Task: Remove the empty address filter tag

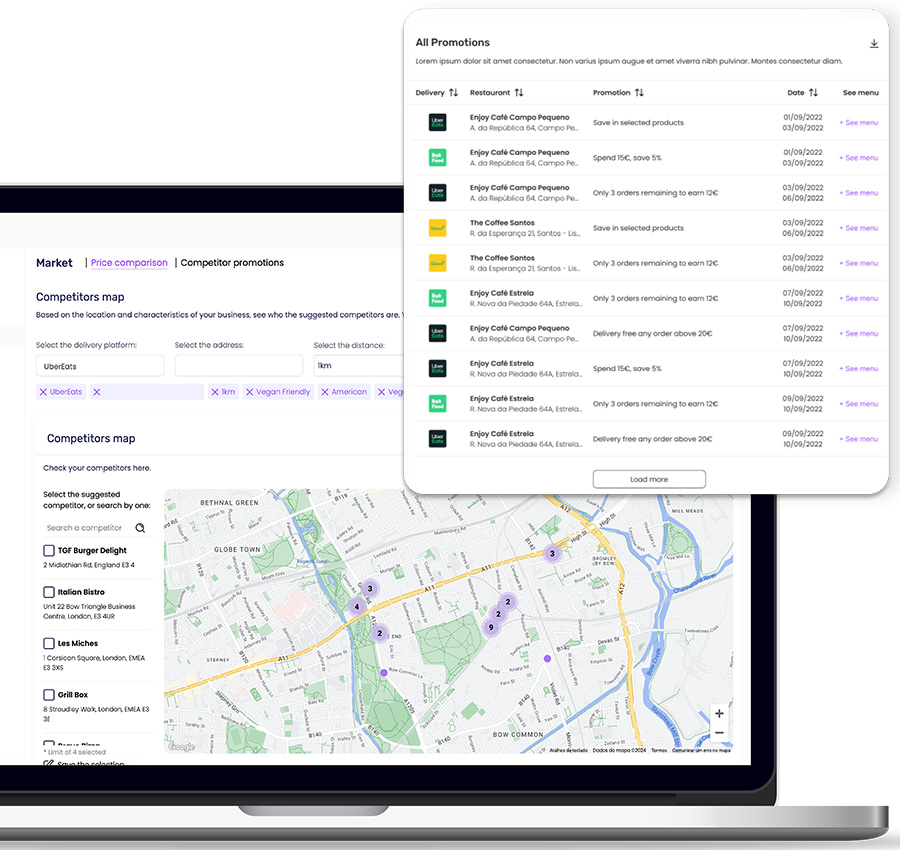Action: point(97,392)
